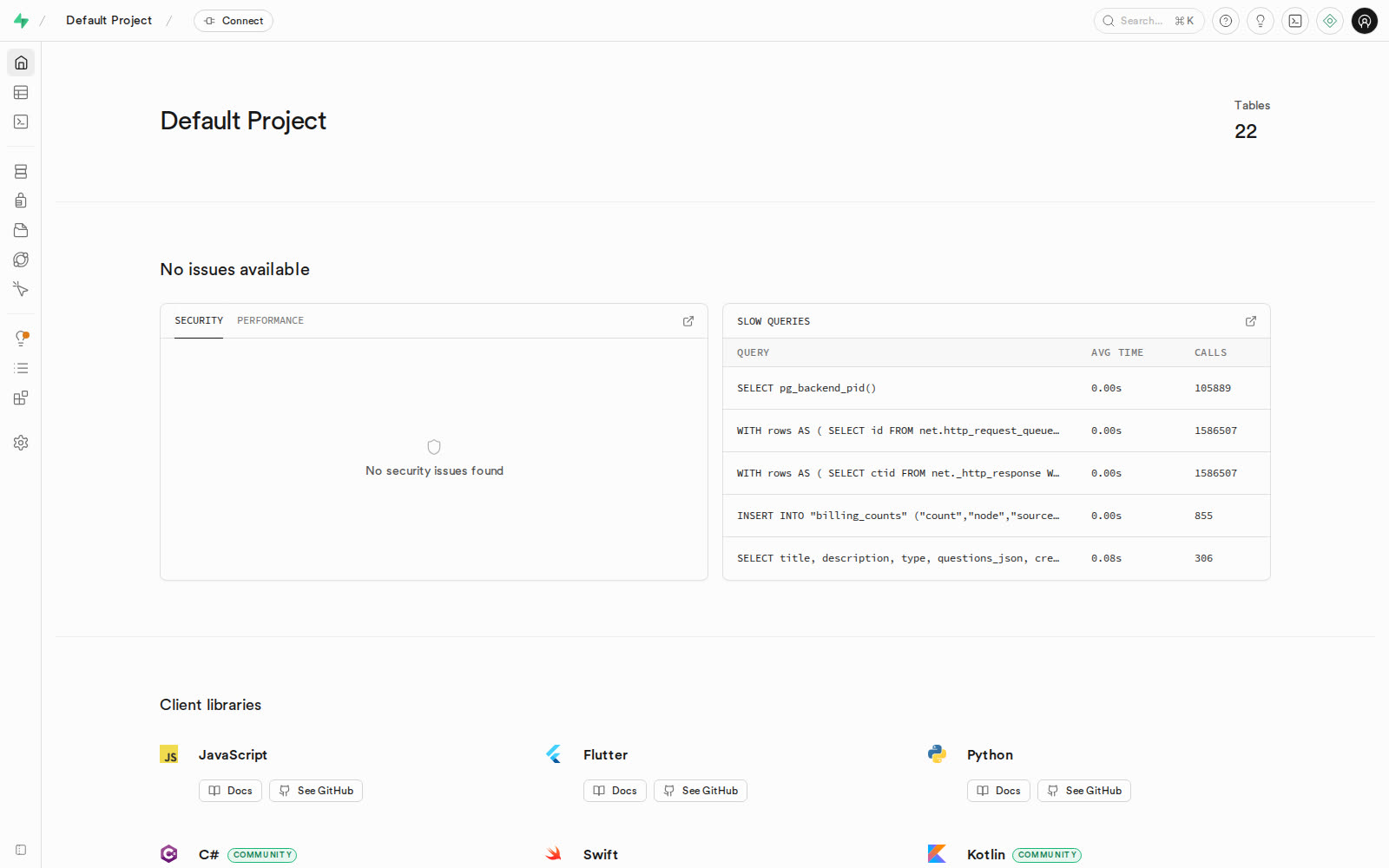Click the C# library logo
Viewport: 1389px width, 868px height.
coord(169,854)
